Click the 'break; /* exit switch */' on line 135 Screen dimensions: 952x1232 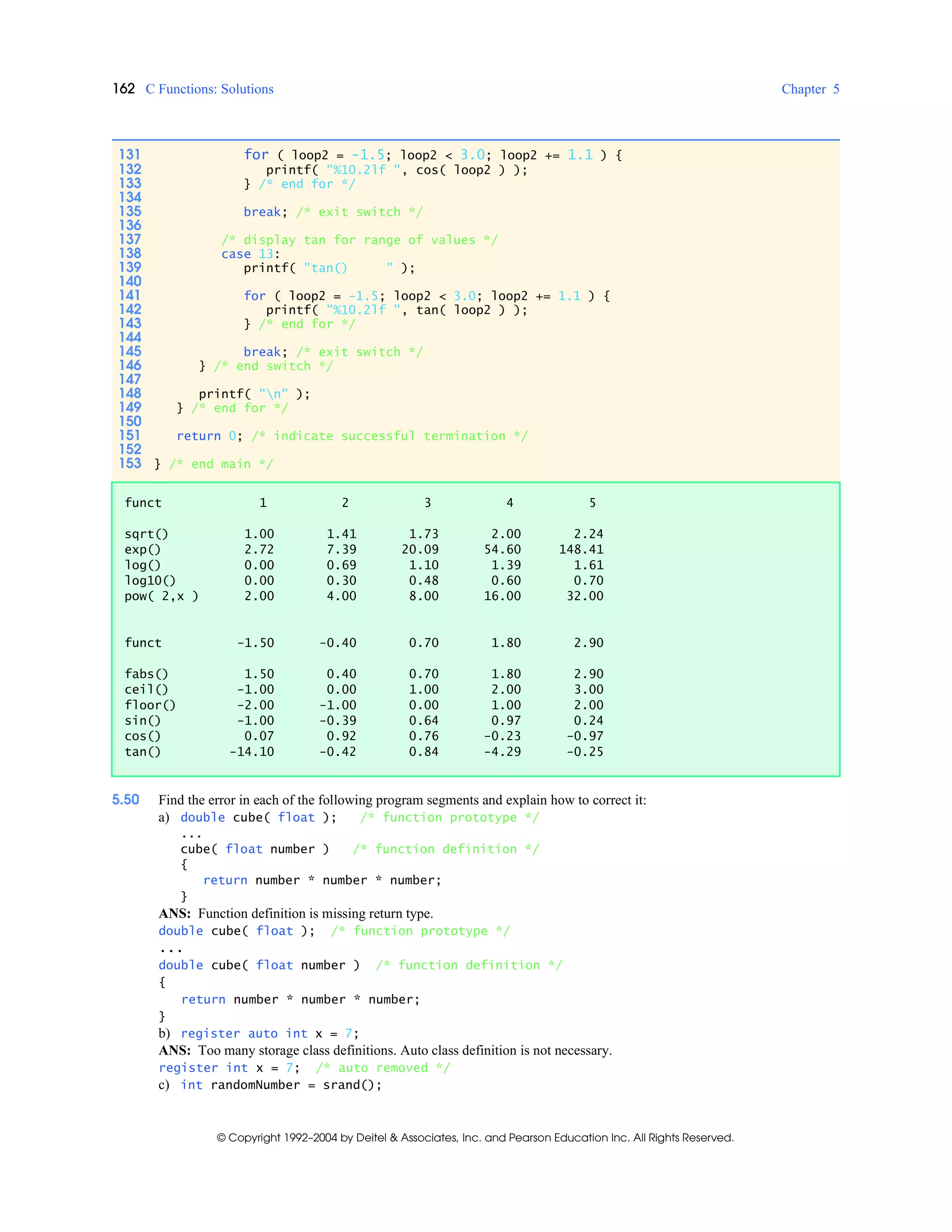(x=333, y=212)
